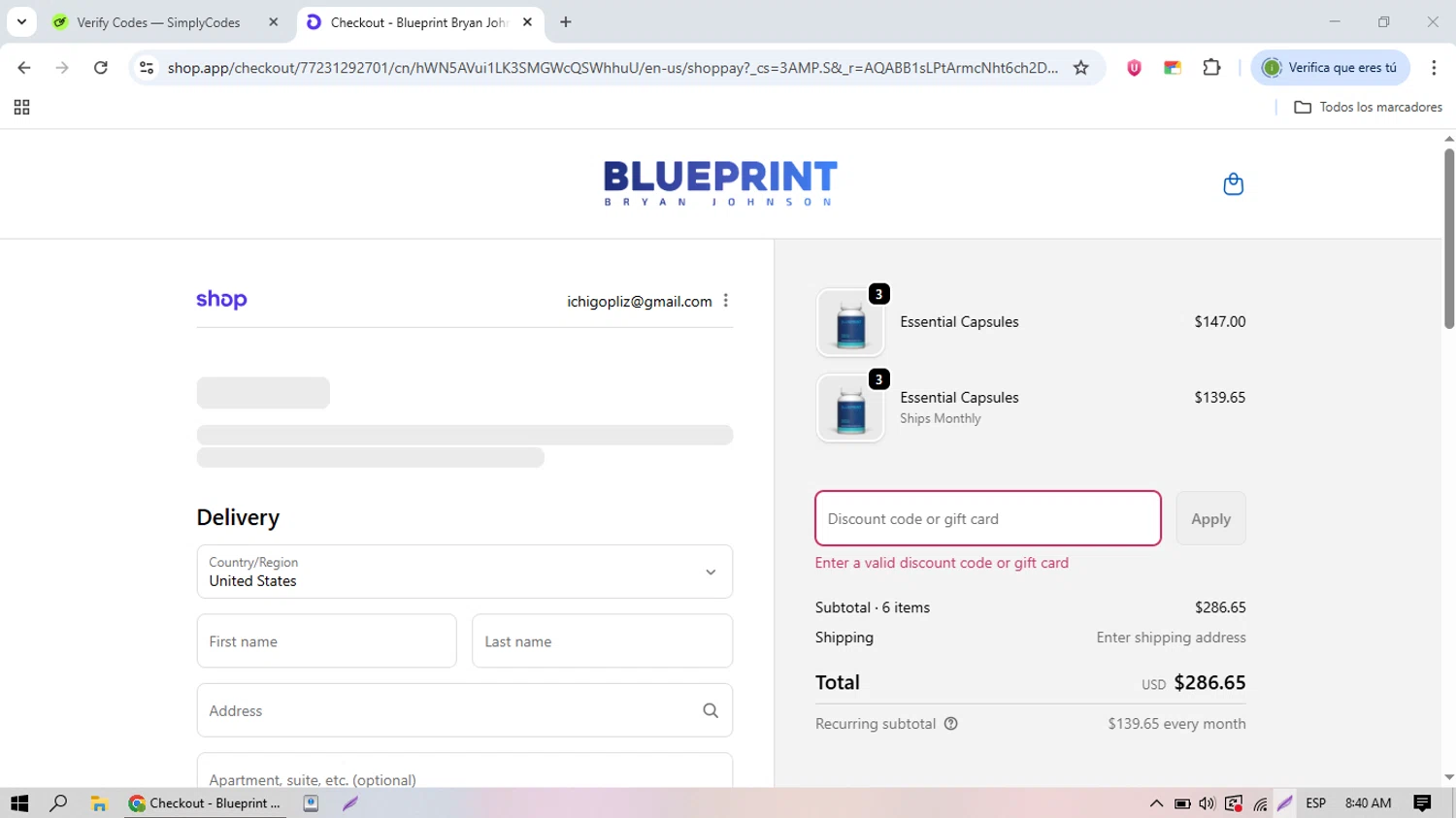Viewport: 1456px width, 818px height.
Task: Go back to previous page
Action: coord(24,68)
